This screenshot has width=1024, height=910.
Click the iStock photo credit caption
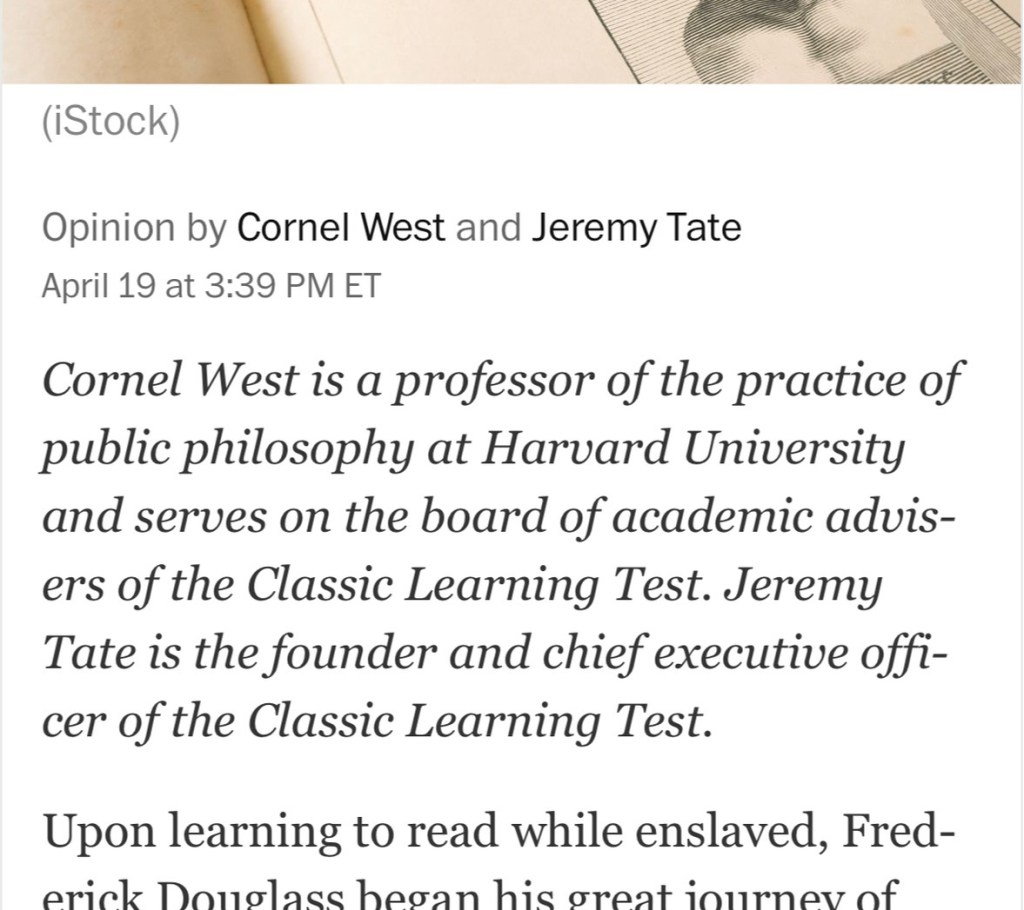[x=110, y=122]
